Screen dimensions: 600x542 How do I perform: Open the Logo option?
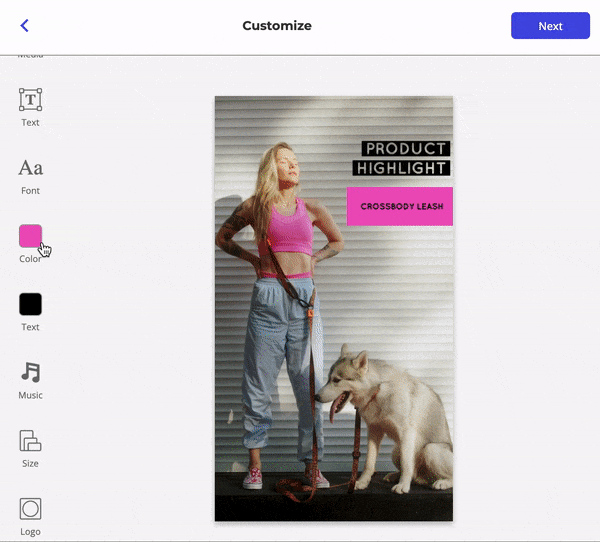[30, 509]
